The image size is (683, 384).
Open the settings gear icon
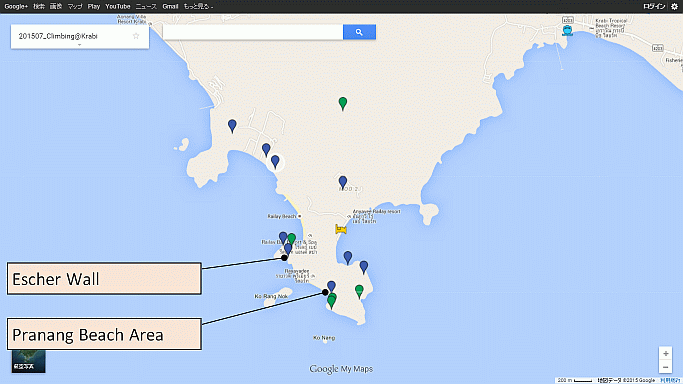point(674,6)
